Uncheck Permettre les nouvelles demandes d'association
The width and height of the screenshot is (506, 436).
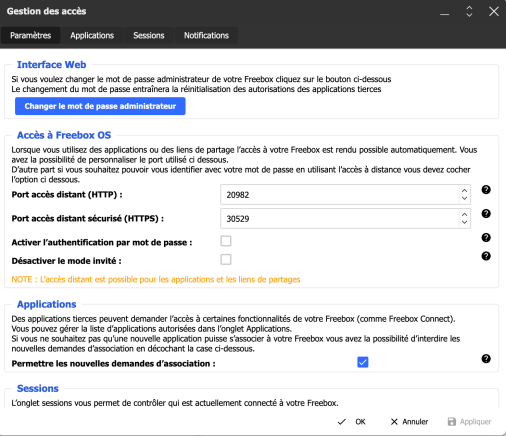[x=363, y=362]
